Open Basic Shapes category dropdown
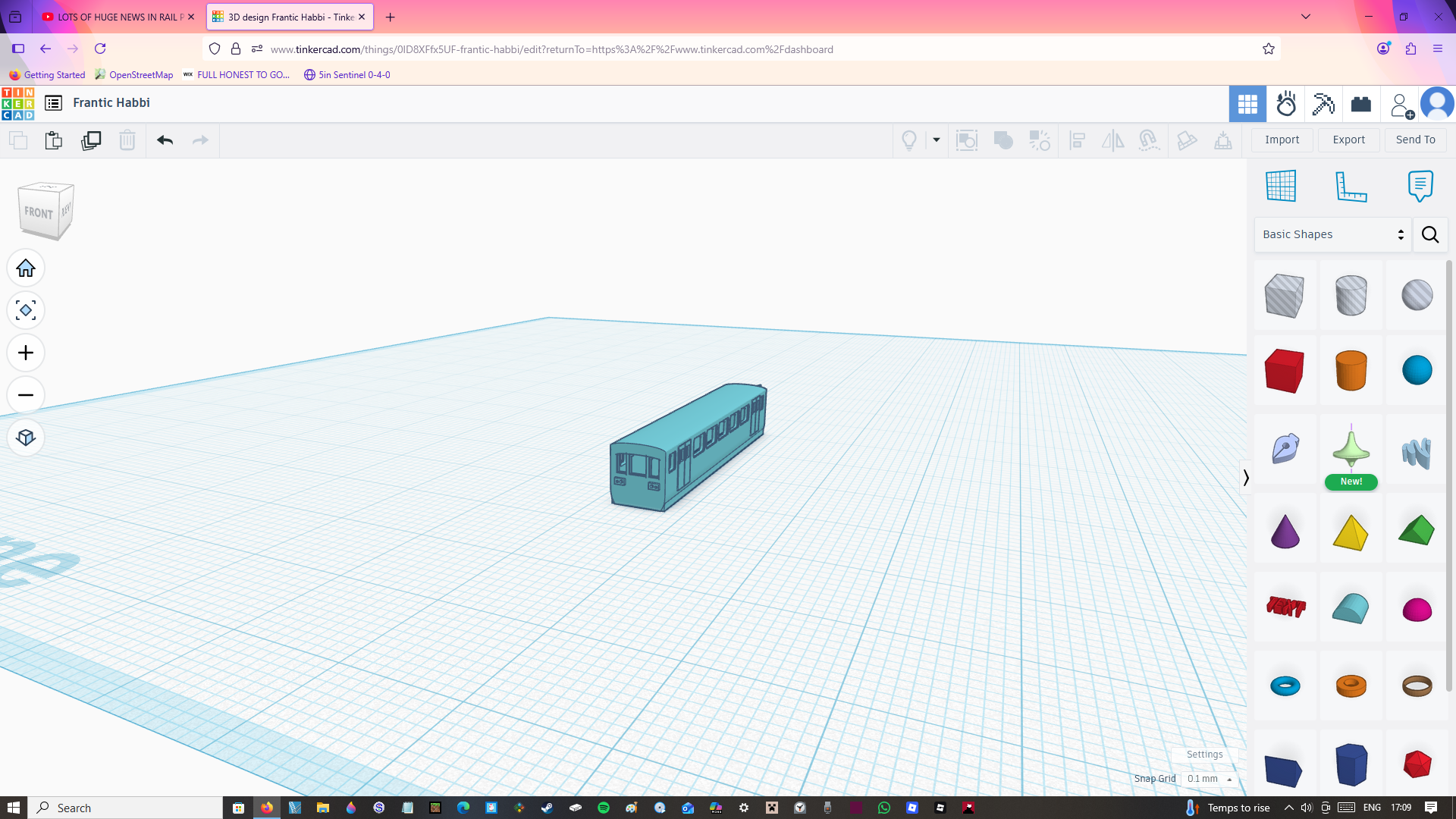 pos(1332,234)
